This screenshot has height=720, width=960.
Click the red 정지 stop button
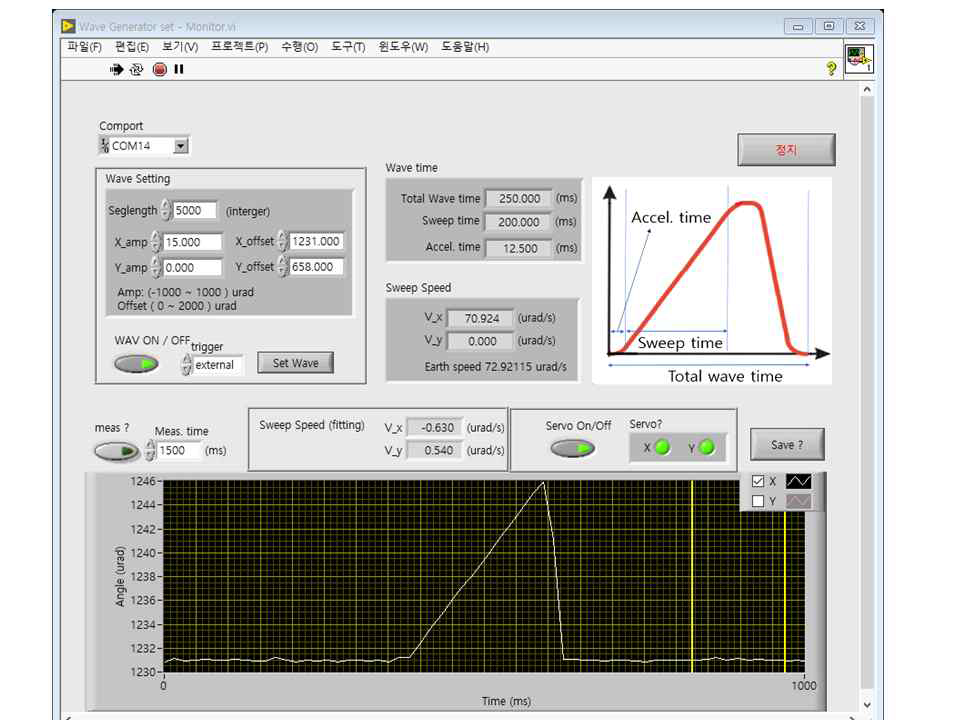[x=786, y=150]
